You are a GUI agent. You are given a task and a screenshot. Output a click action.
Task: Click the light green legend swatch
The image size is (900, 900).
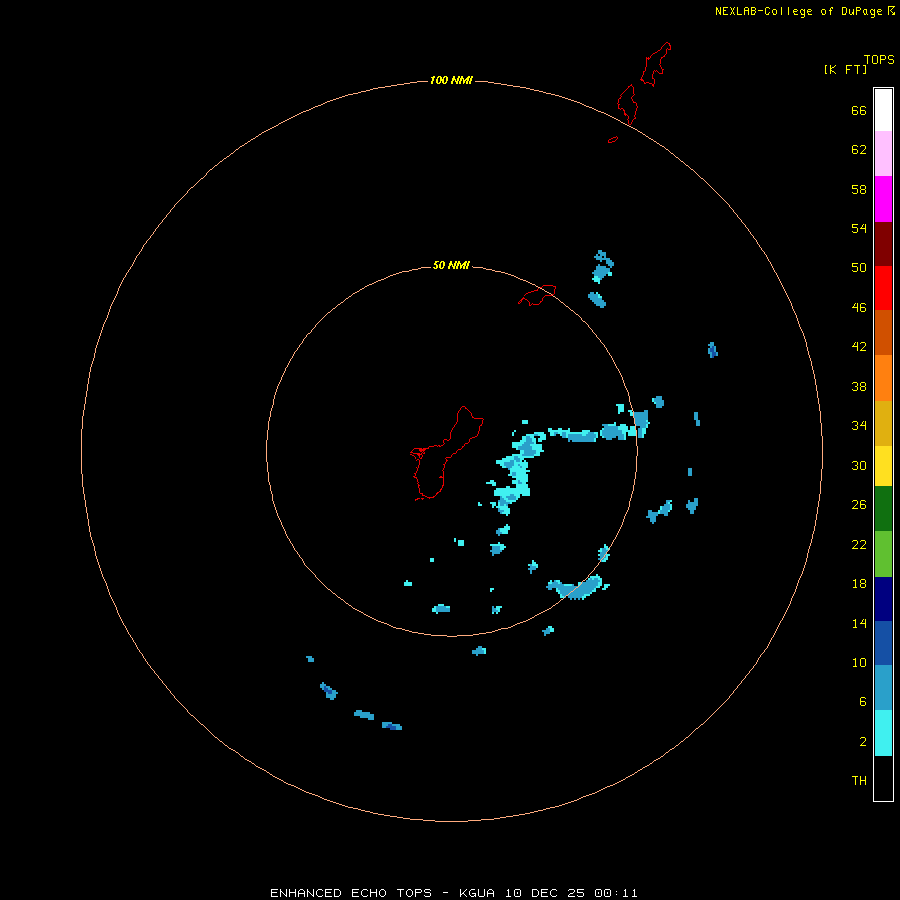pos(883,553)
